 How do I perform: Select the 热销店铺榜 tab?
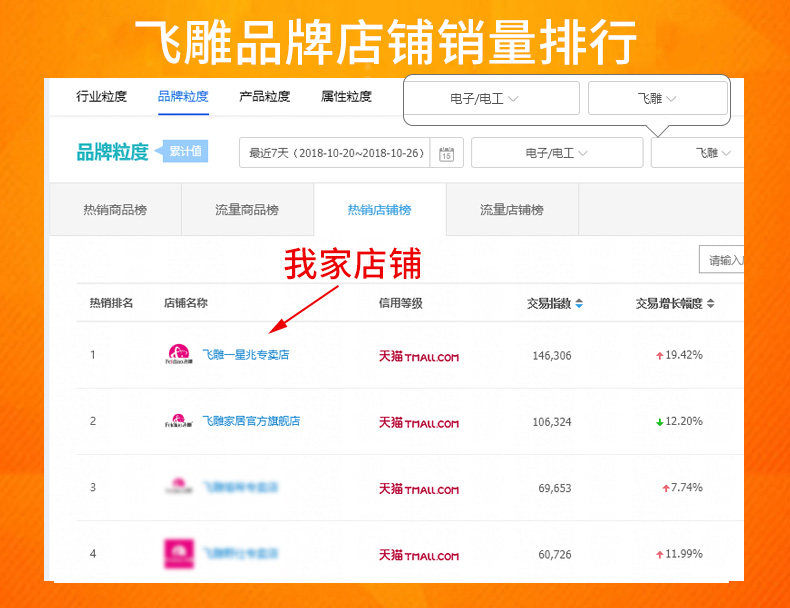(x=380, y=210)
